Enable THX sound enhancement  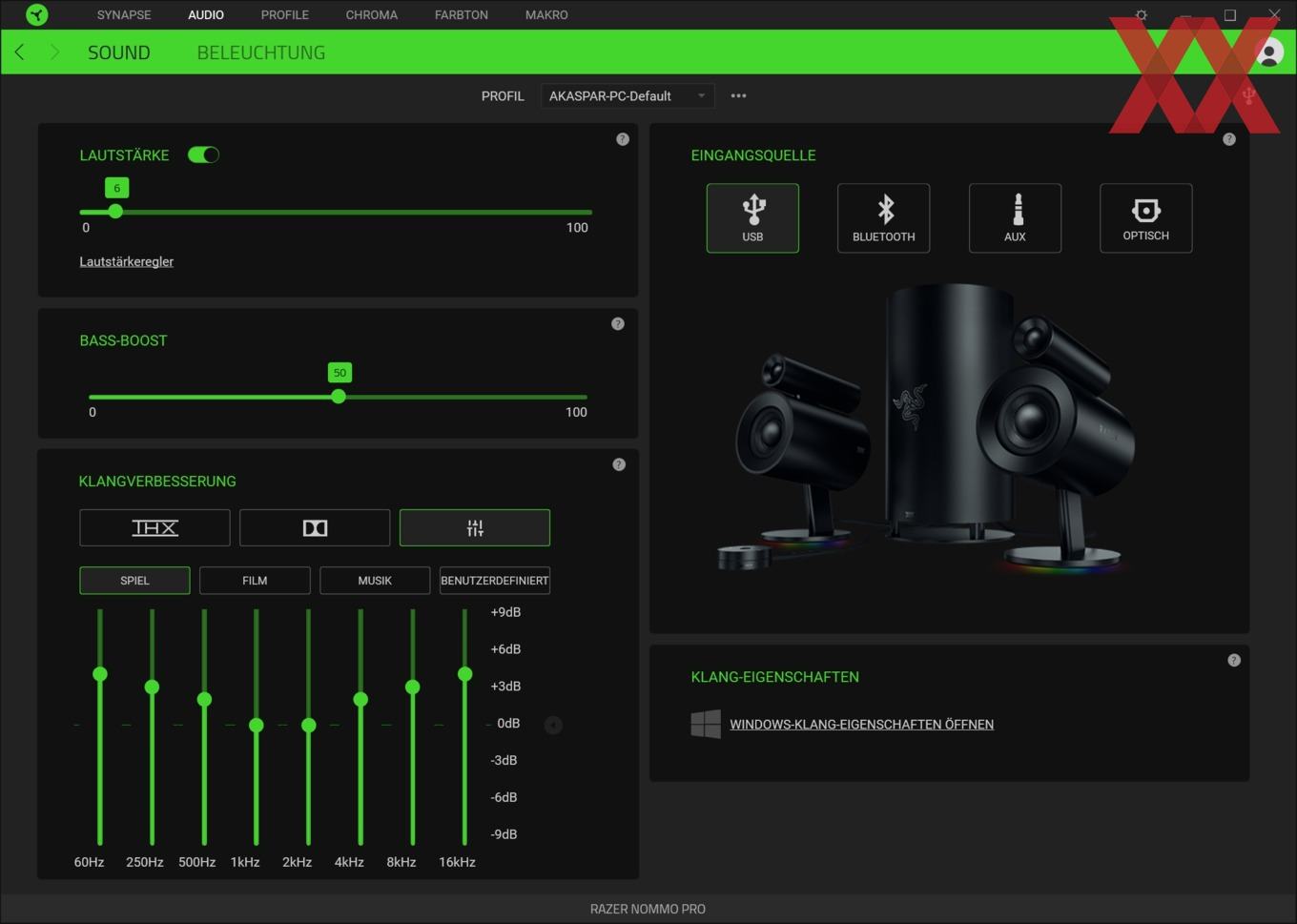tap(154, 527)
